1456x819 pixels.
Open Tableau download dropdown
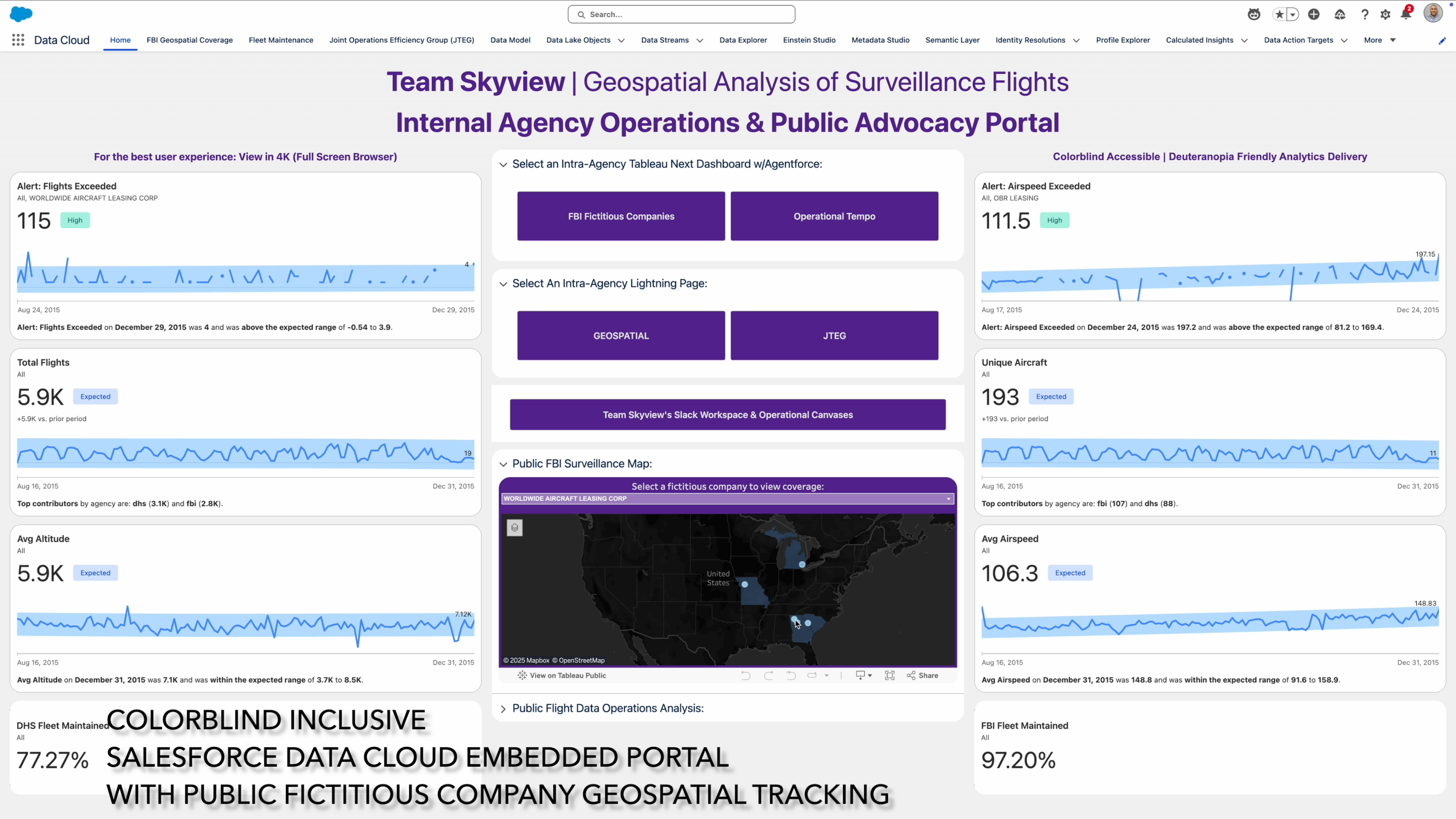[x=864, y=675]
